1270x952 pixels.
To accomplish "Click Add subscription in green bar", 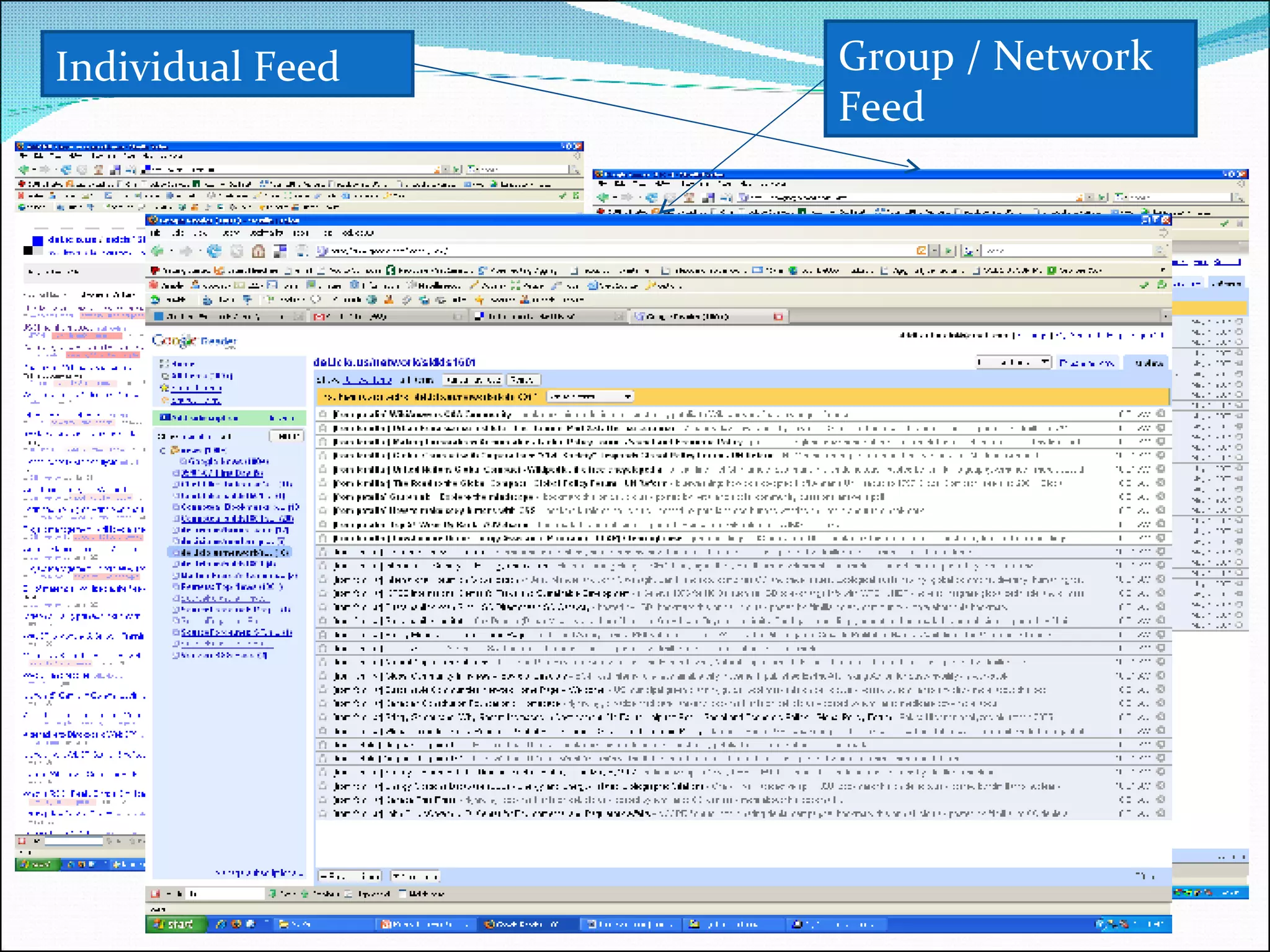I will [x=199, y=418].
